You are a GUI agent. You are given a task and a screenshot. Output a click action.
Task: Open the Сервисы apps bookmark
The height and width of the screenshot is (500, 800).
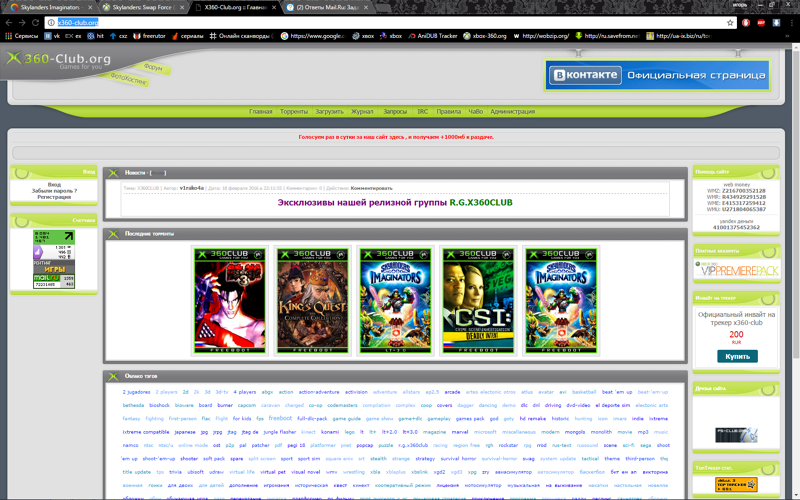click(21, 36)
